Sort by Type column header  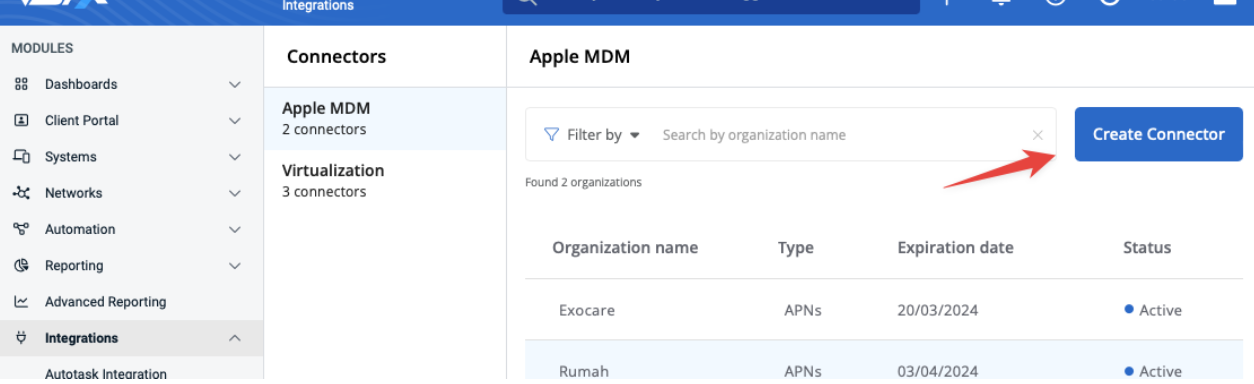coord(796,248)
